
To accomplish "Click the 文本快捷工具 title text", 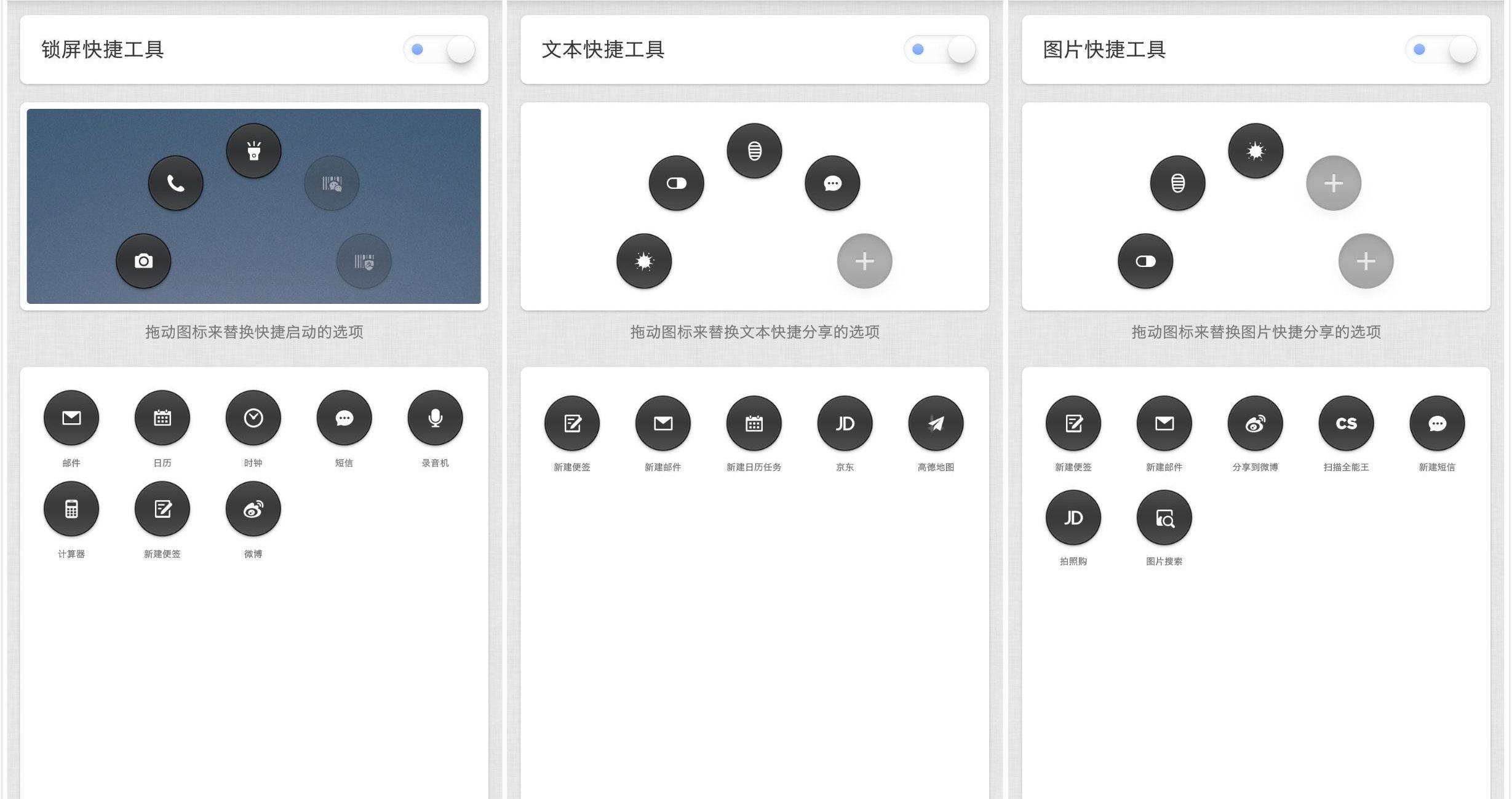I will click(603, 49).
